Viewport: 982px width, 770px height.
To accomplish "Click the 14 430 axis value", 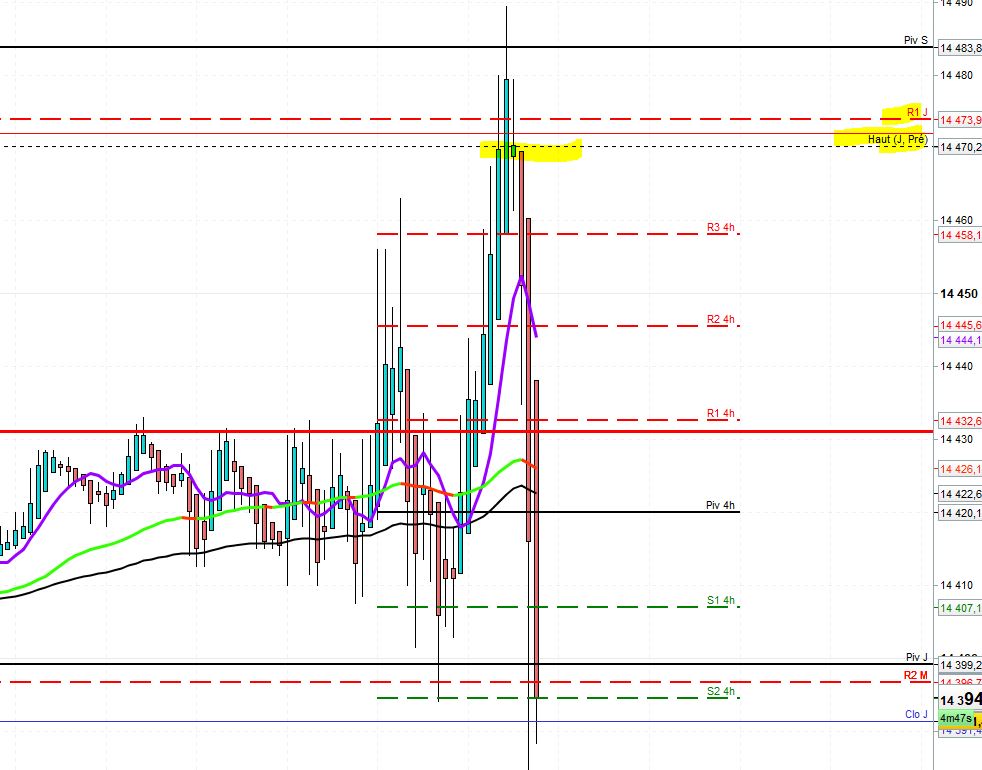I will (957, 439).
